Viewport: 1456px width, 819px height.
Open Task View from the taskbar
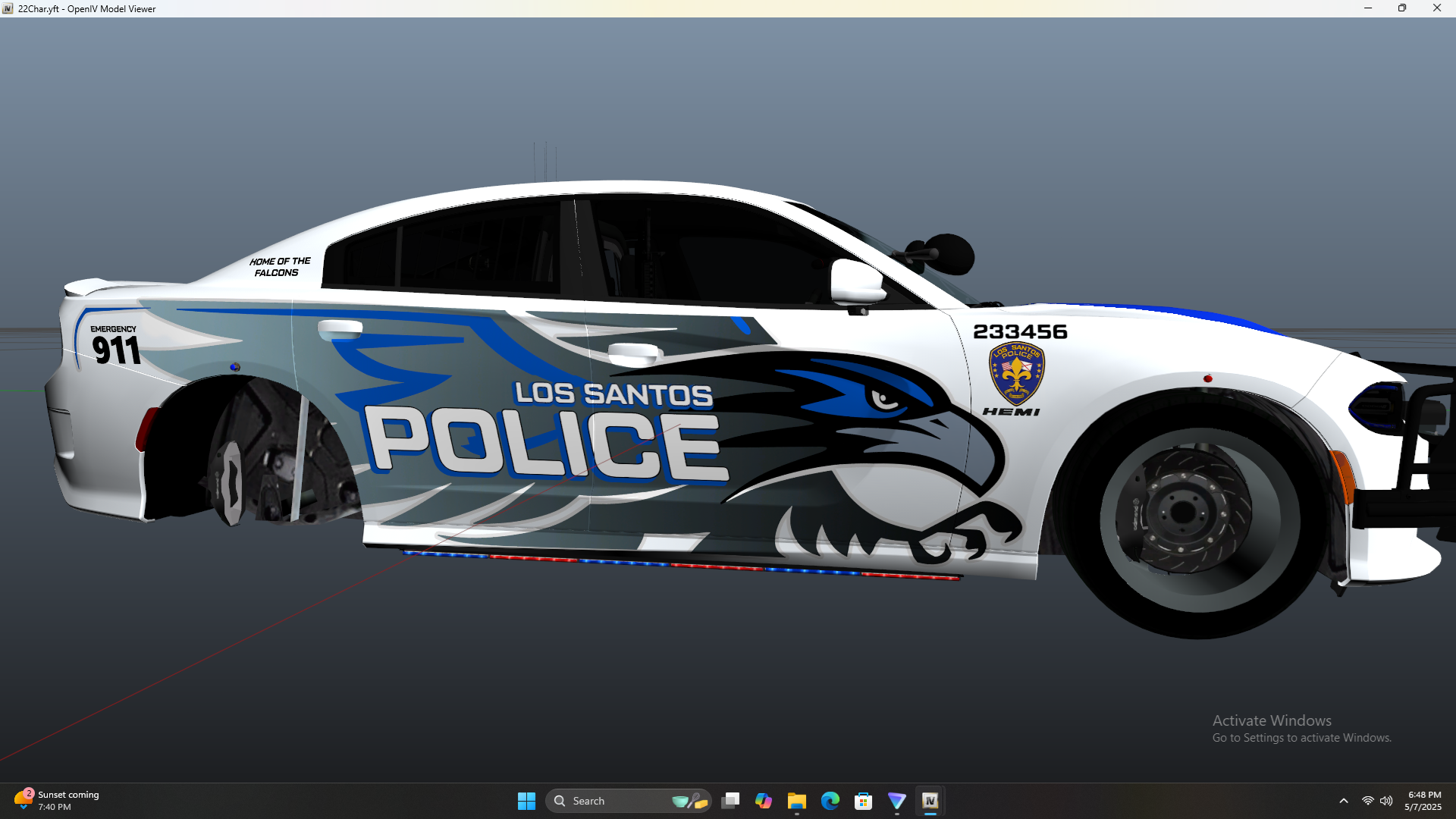click(730, 801)
